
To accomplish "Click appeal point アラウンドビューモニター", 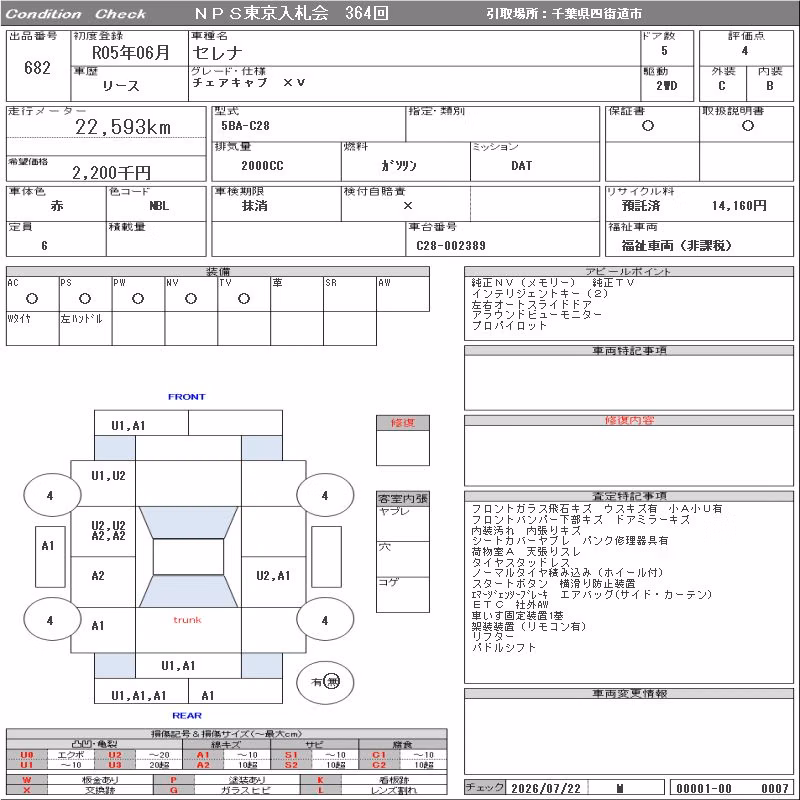I will (537, 315).
